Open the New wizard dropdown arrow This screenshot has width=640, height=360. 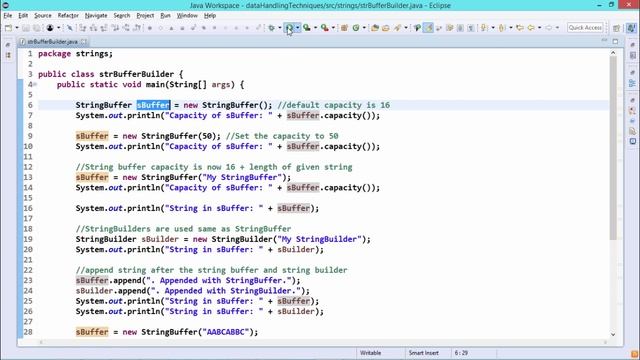click(x=17, y=28)
